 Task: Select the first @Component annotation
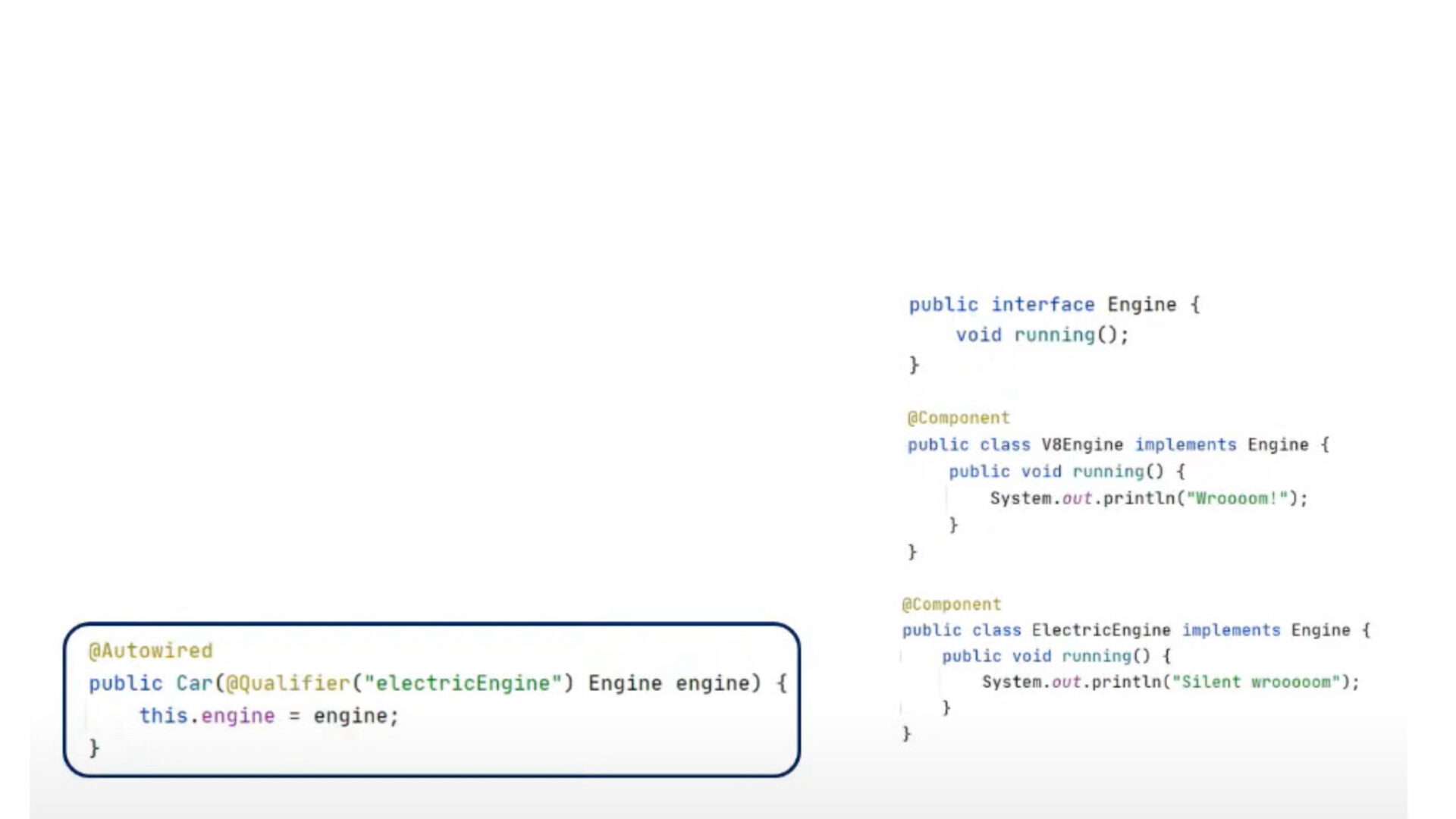pyautogui.click(x=959, y=417)
